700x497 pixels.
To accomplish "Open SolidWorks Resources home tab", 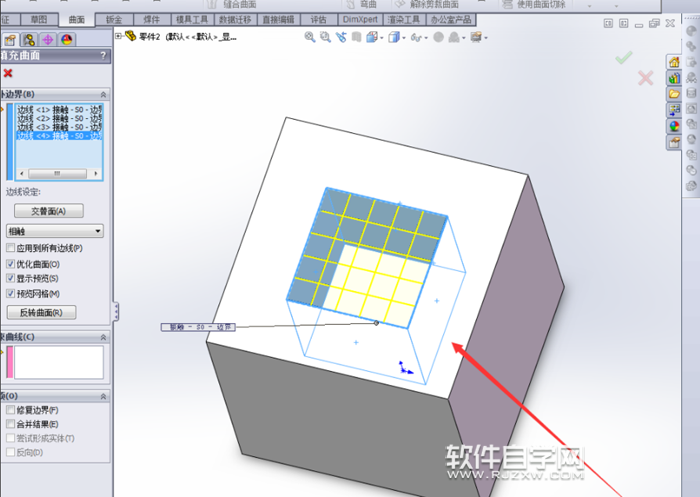I will [x=674, y=62].
